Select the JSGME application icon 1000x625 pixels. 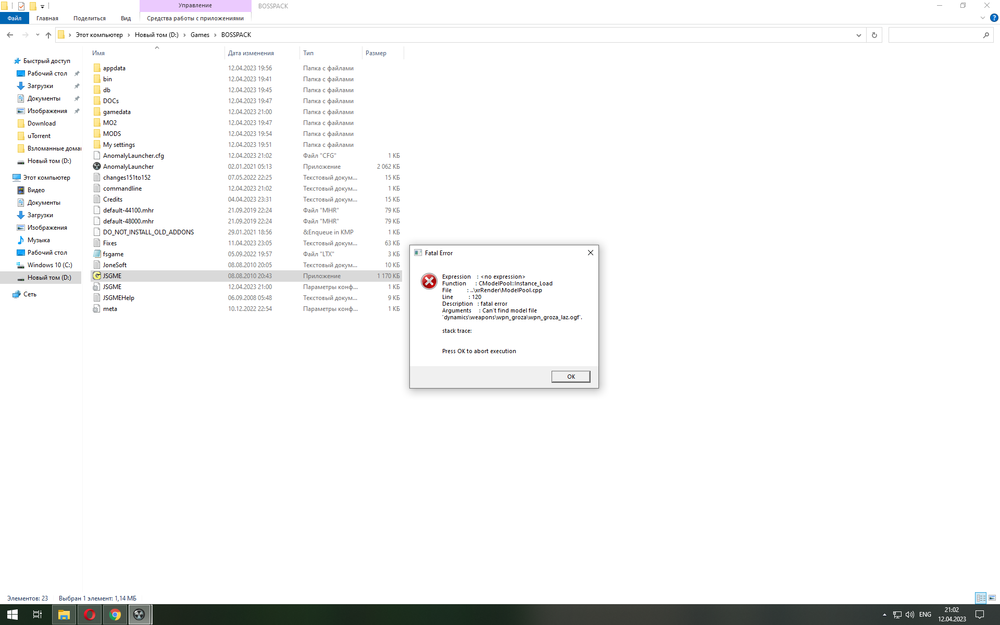pos(97,276)
